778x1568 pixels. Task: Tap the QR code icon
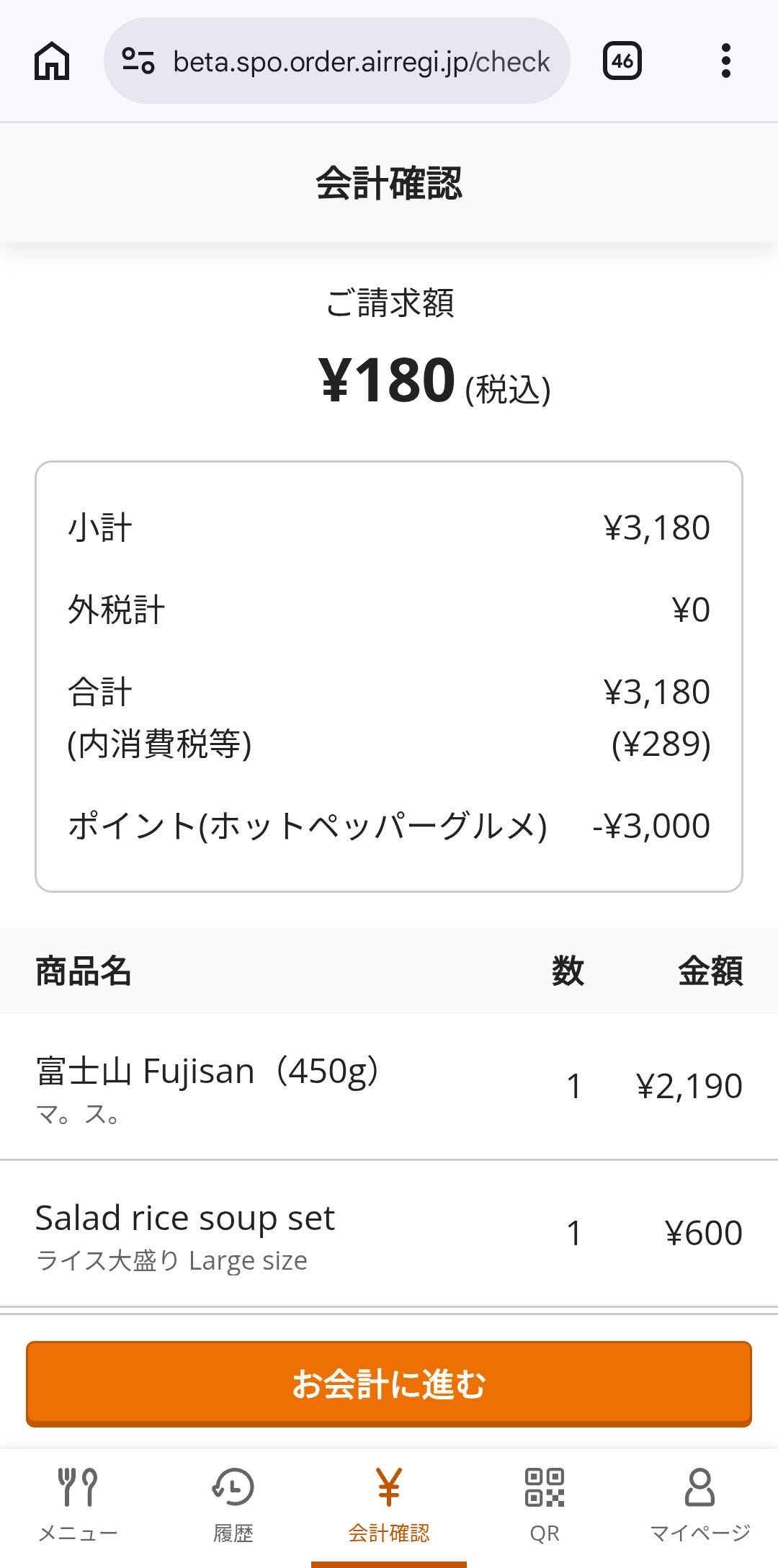(545, 1487)
